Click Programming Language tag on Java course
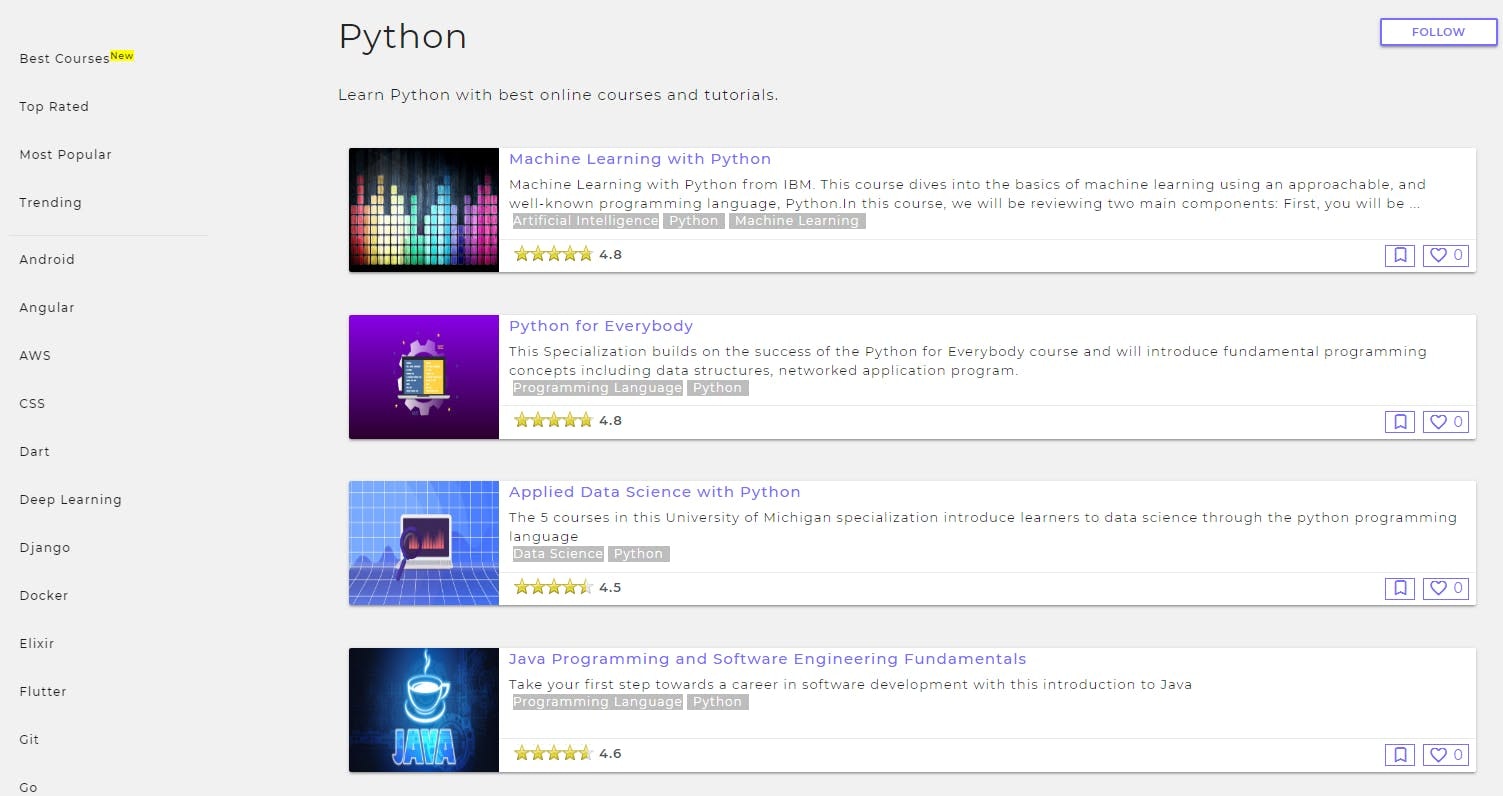The height and width of the screenshot is (796, 1503). point(598,702)
